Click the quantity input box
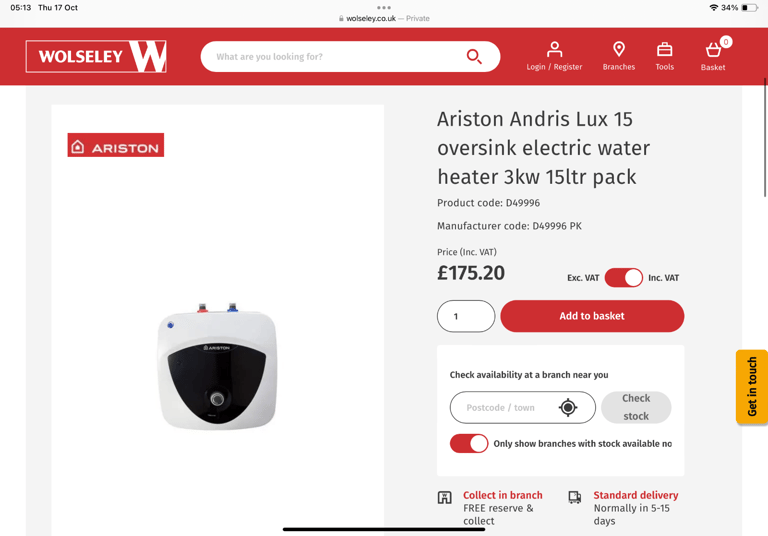 466,316
